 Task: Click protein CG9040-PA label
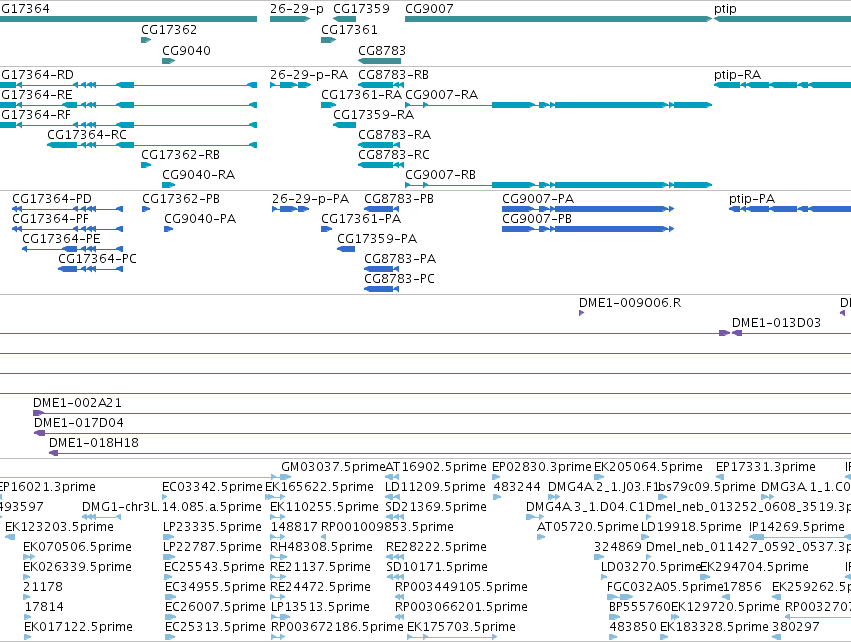[x=200, y=219]
